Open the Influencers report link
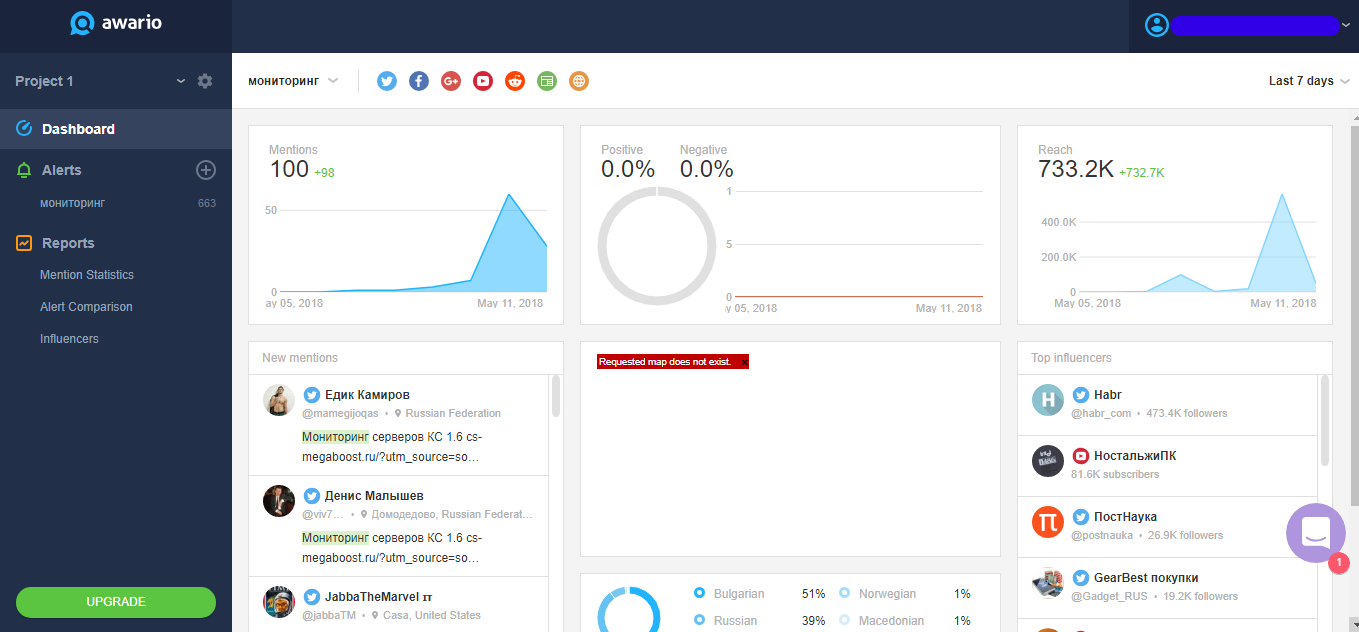1359x632 pixels. 69,339
